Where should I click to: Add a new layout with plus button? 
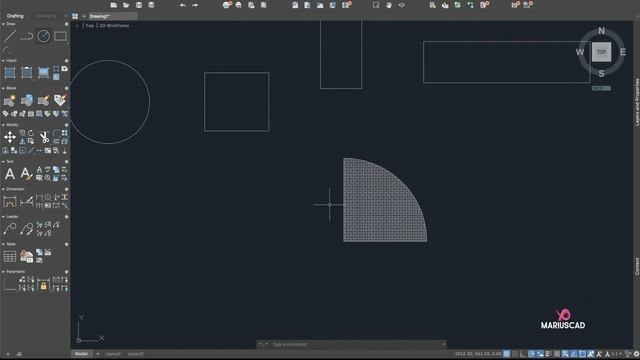coord(98,354)
